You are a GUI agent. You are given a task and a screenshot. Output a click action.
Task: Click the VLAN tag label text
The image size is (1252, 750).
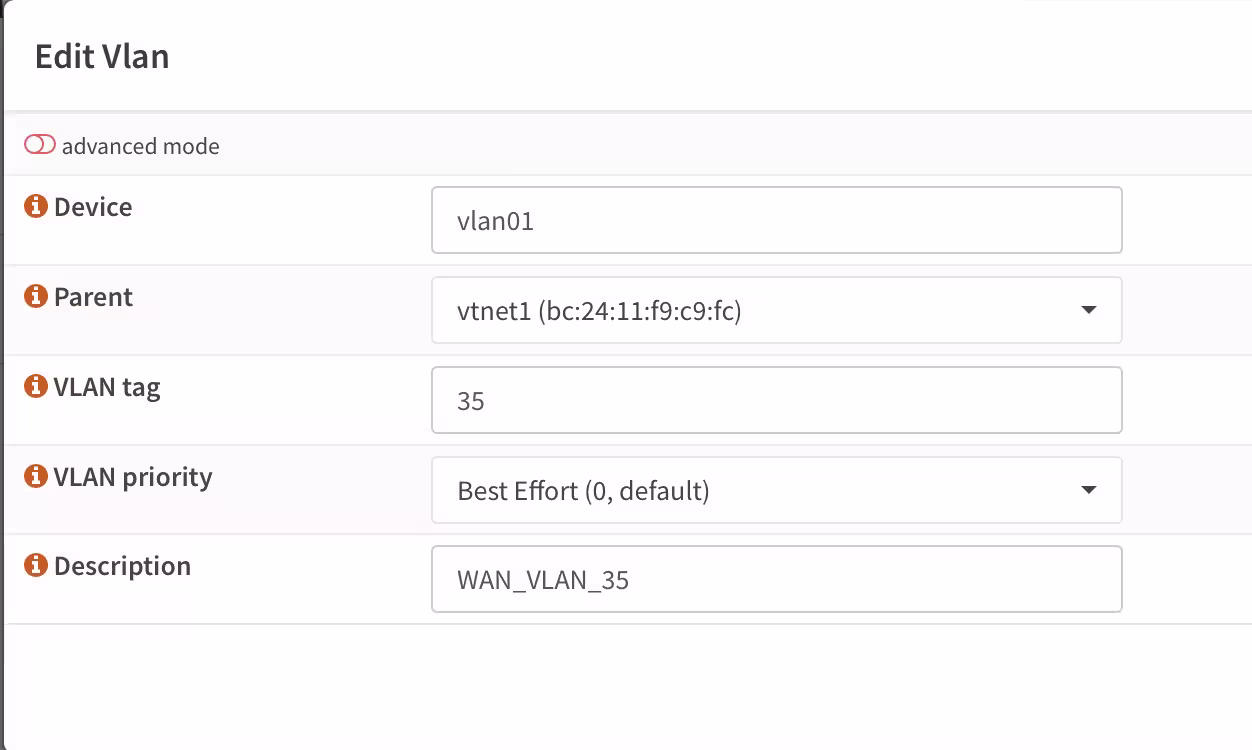coord(107,387)
